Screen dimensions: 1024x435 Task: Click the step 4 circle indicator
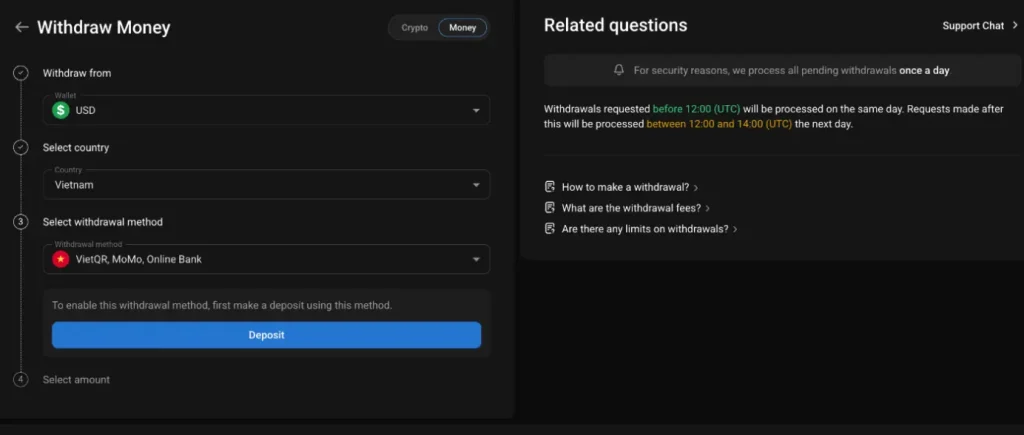pos(21,379)
